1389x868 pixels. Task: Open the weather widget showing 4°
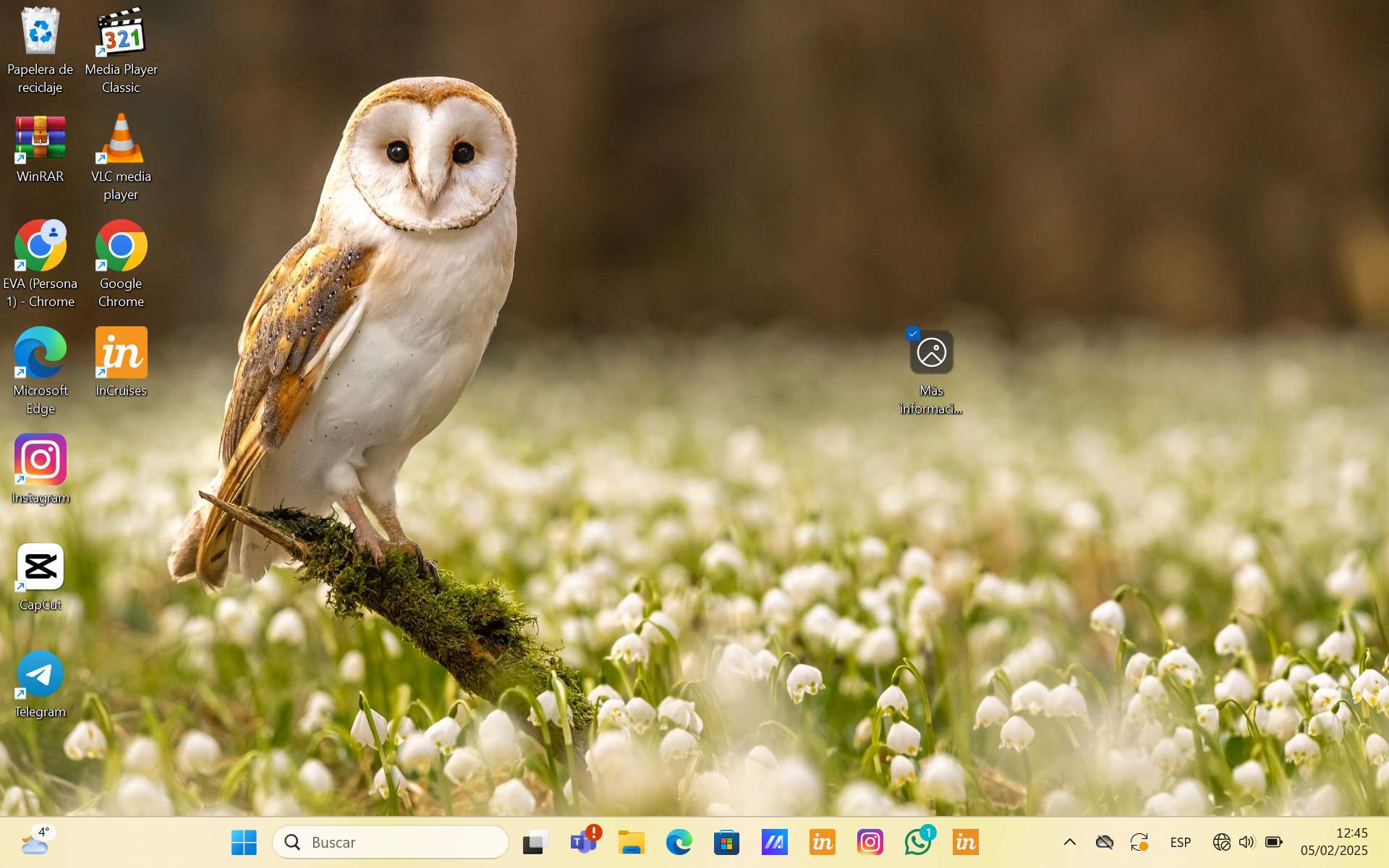[x=36, y=842]
